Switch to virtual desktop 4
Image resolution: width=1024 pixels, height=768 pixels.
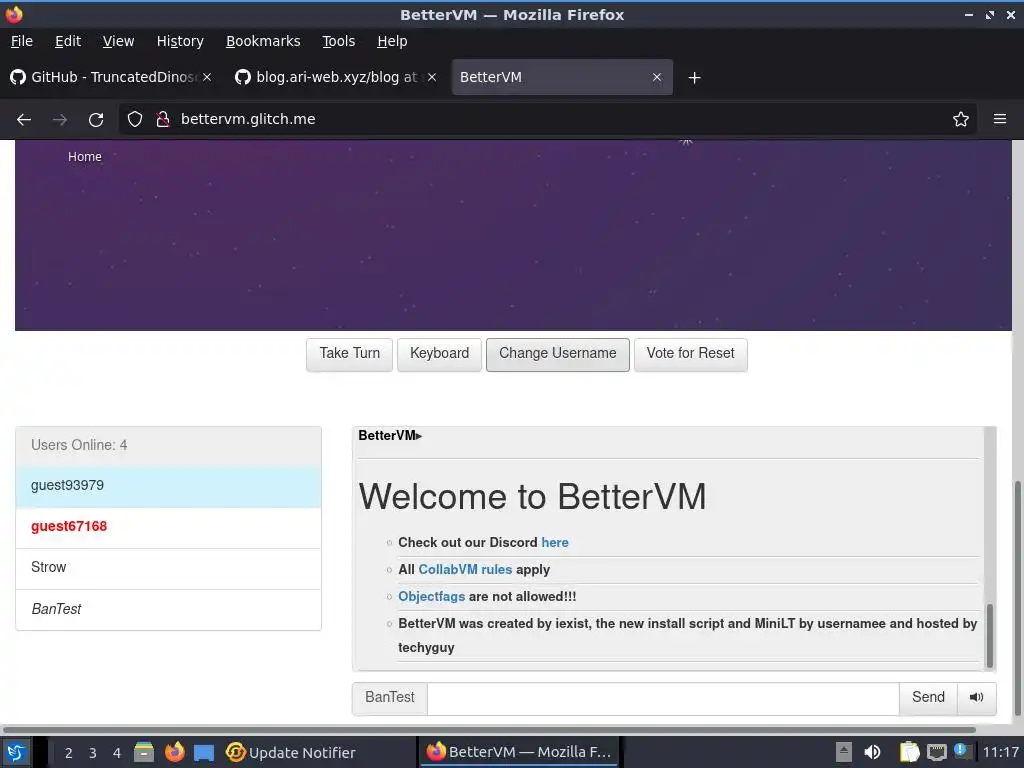click(x=117, y=753)
